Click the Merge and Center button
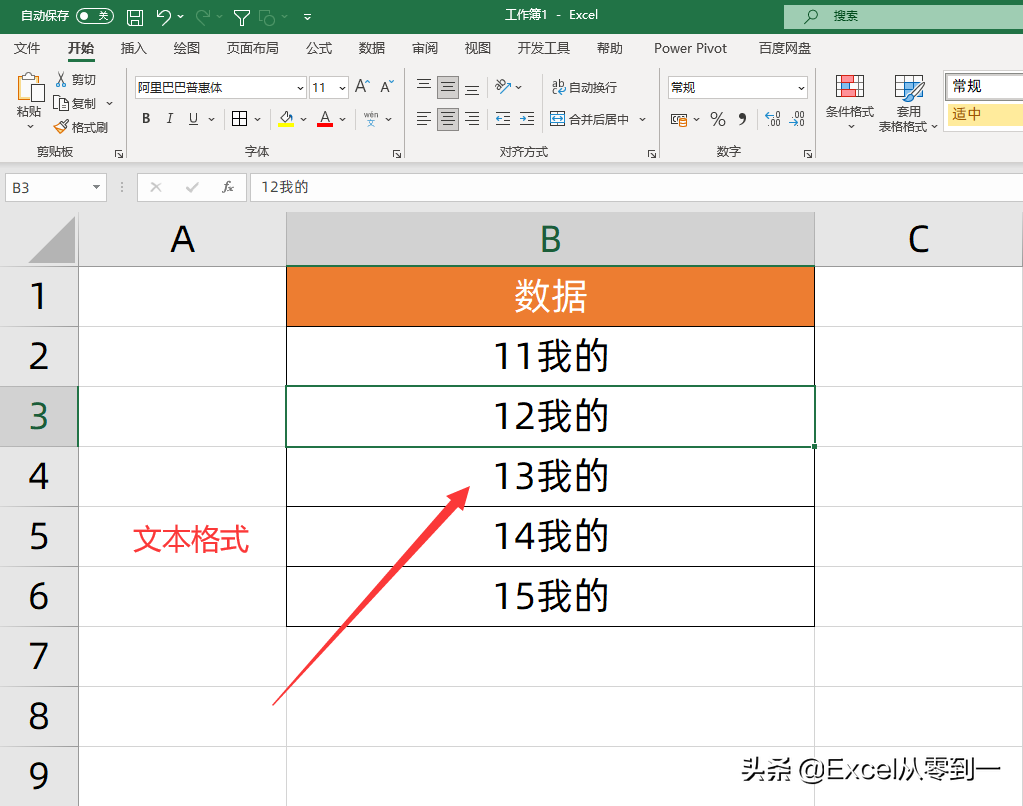1023x806 pixels. (x=597, y=118)
